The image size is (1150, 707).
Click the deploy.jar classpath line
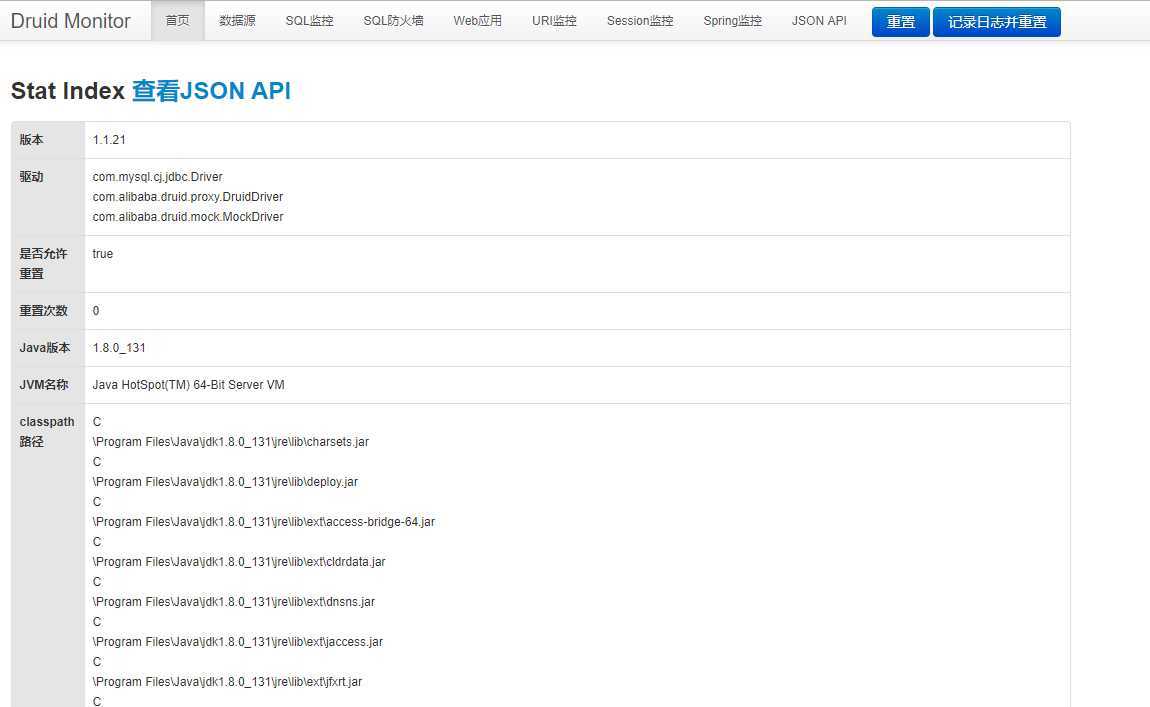(225, 482)
